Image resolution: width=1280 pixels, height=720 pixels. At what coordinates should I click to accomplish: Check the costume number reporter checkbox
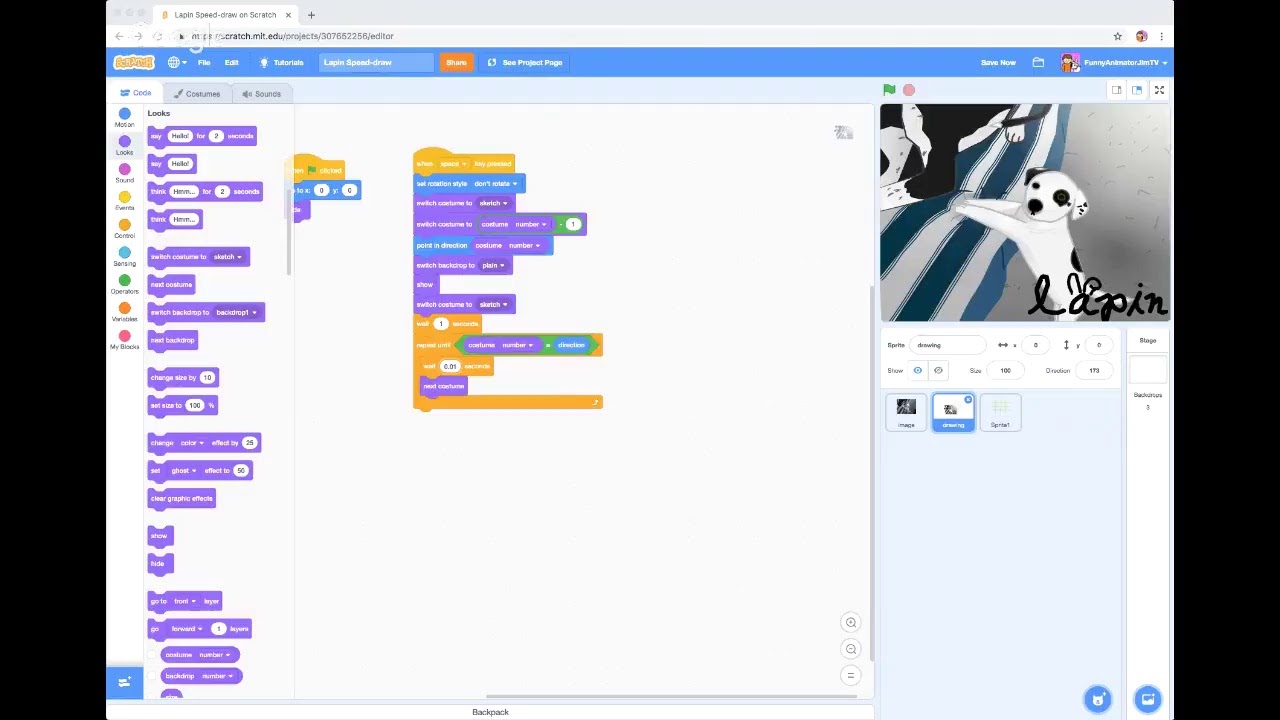pos(153,655)
